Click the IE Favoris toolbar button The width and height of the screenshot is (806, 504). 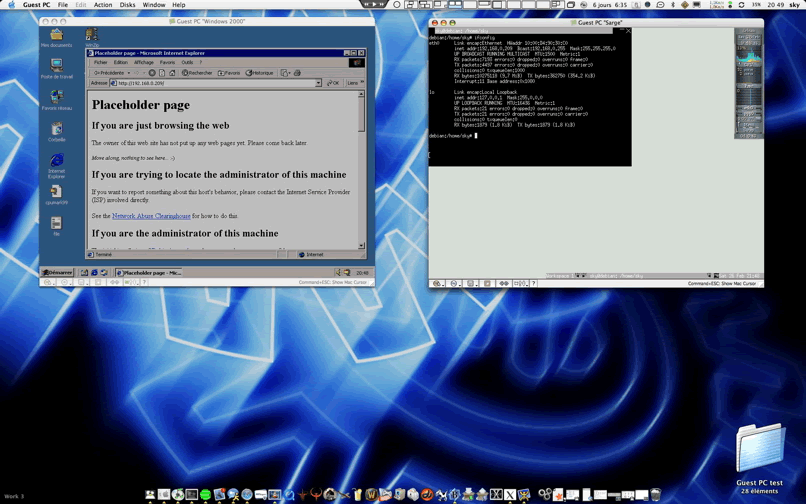coord(229,73)
